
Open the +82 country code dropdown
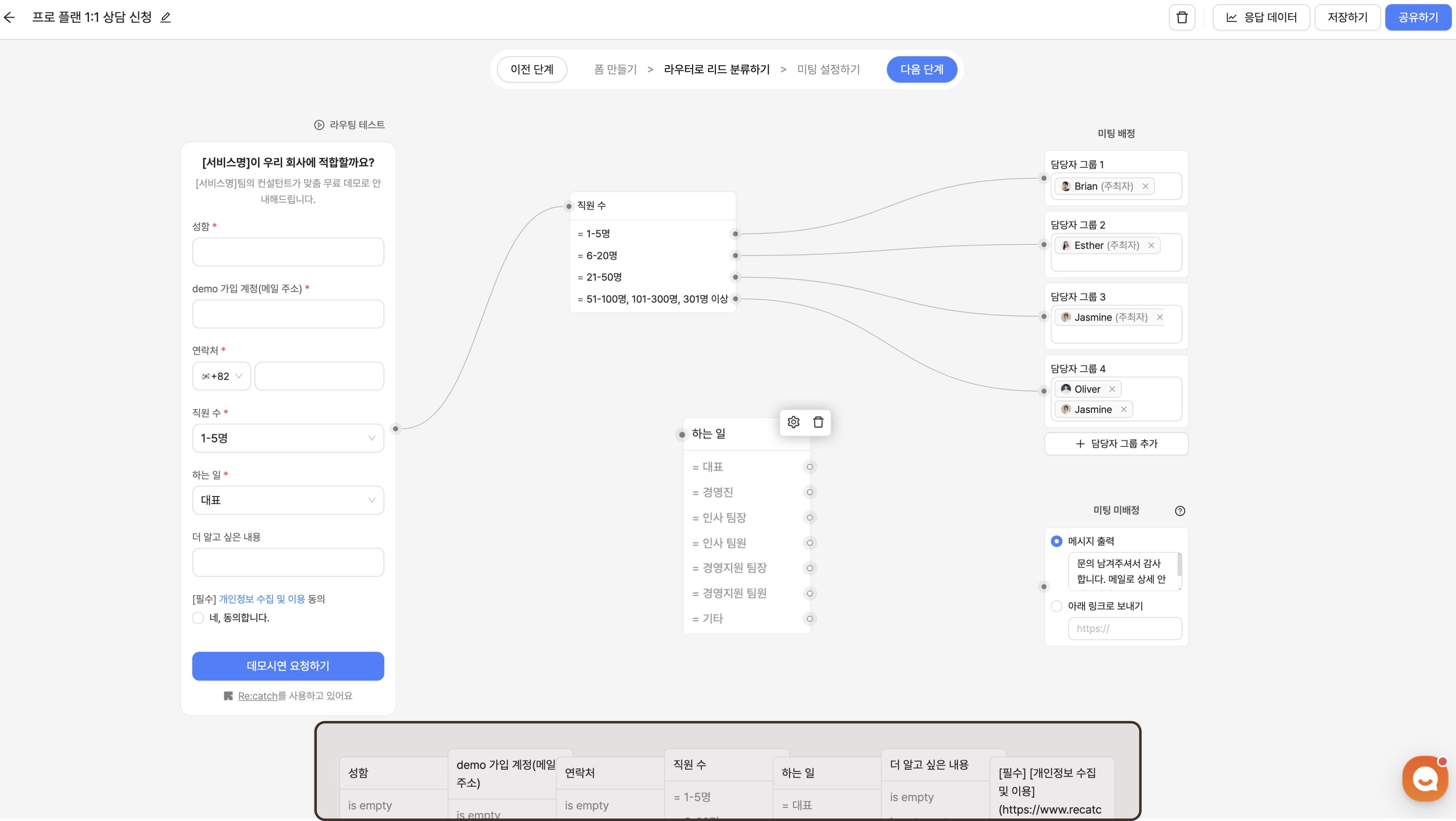(221, 376)
